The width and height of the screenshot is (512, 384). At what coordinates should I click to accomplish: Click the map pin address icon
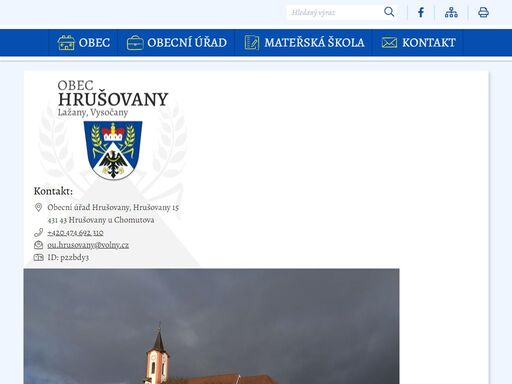click(38, 207)
